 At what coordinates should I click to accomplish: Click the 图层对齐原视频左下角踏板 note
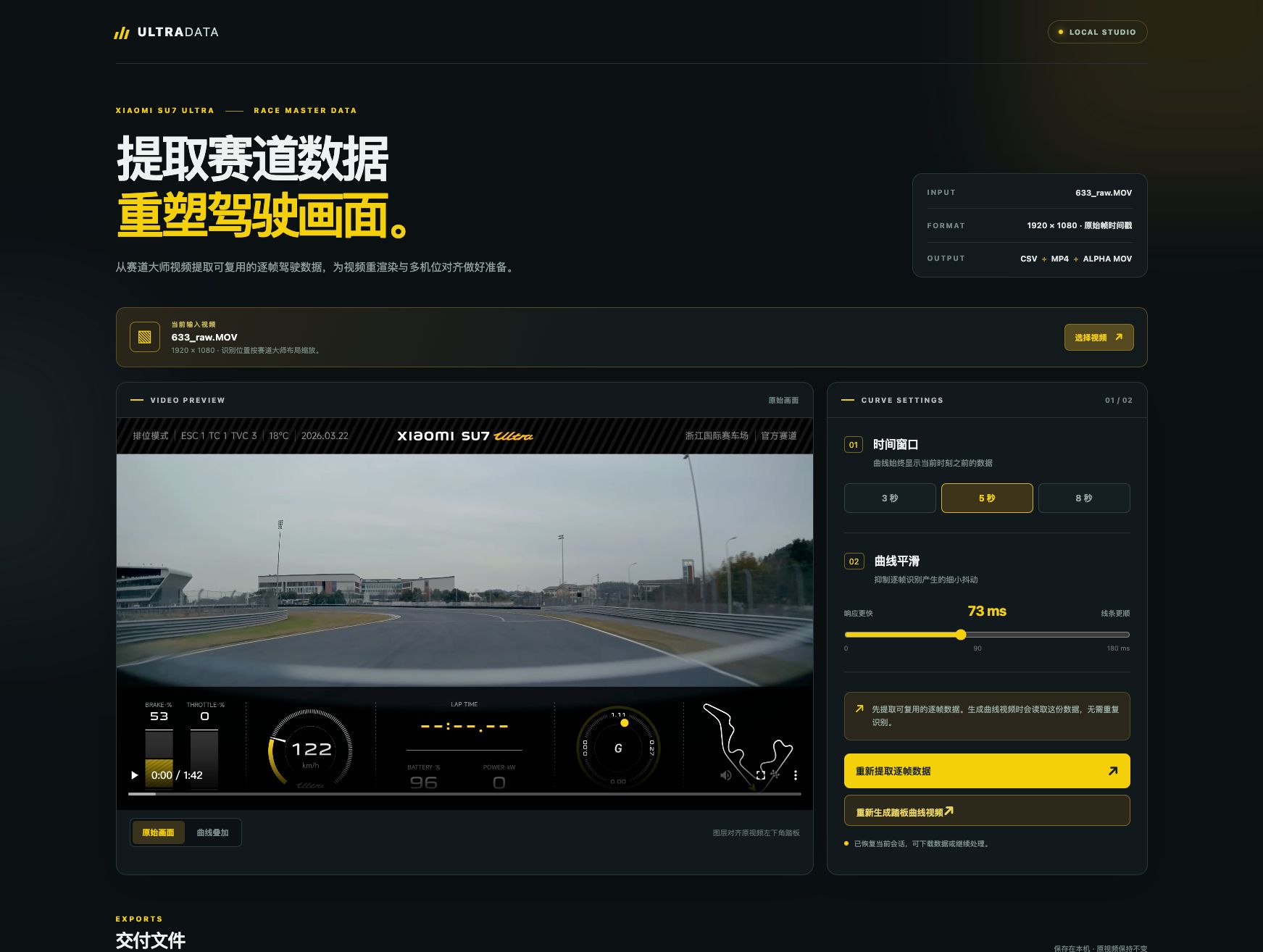(756, 833)
